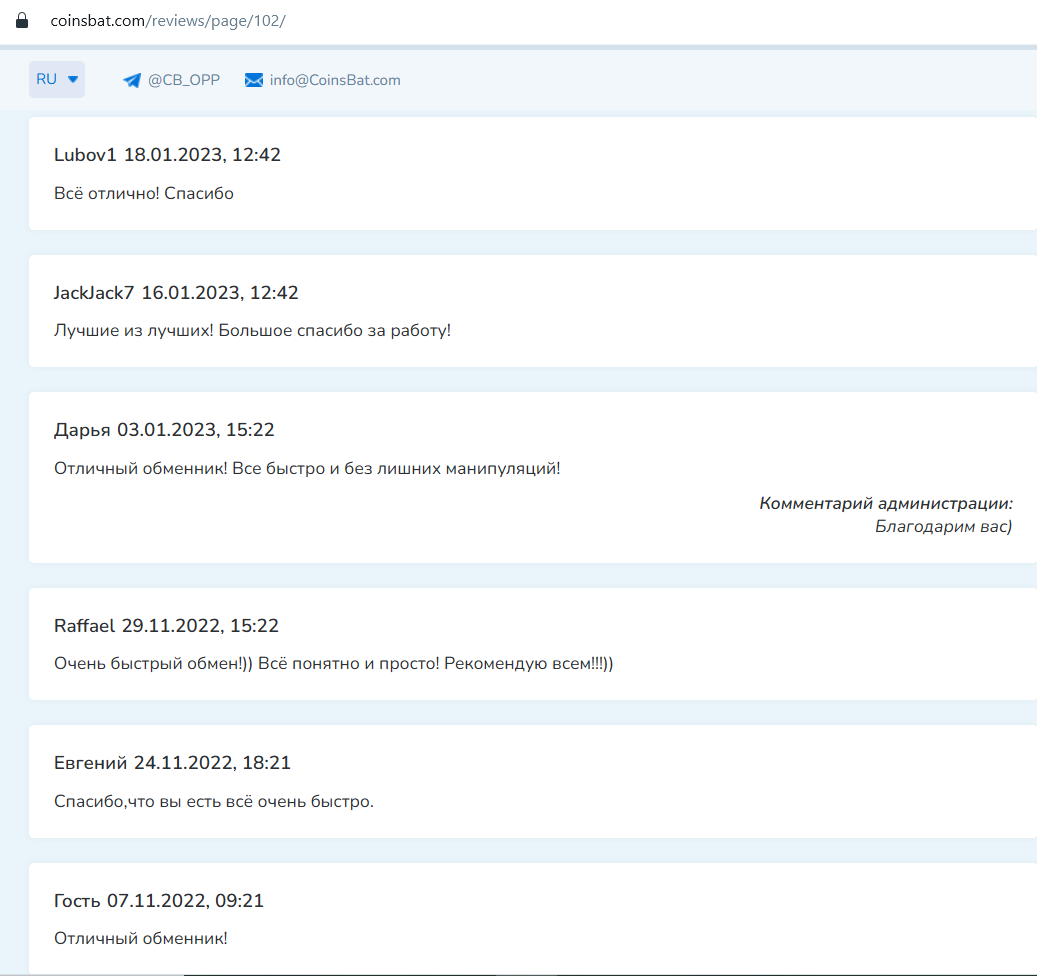Screen dimensions: 1037x976
Task: Click the JackJack7 review header
Action: tap(176, 293)
